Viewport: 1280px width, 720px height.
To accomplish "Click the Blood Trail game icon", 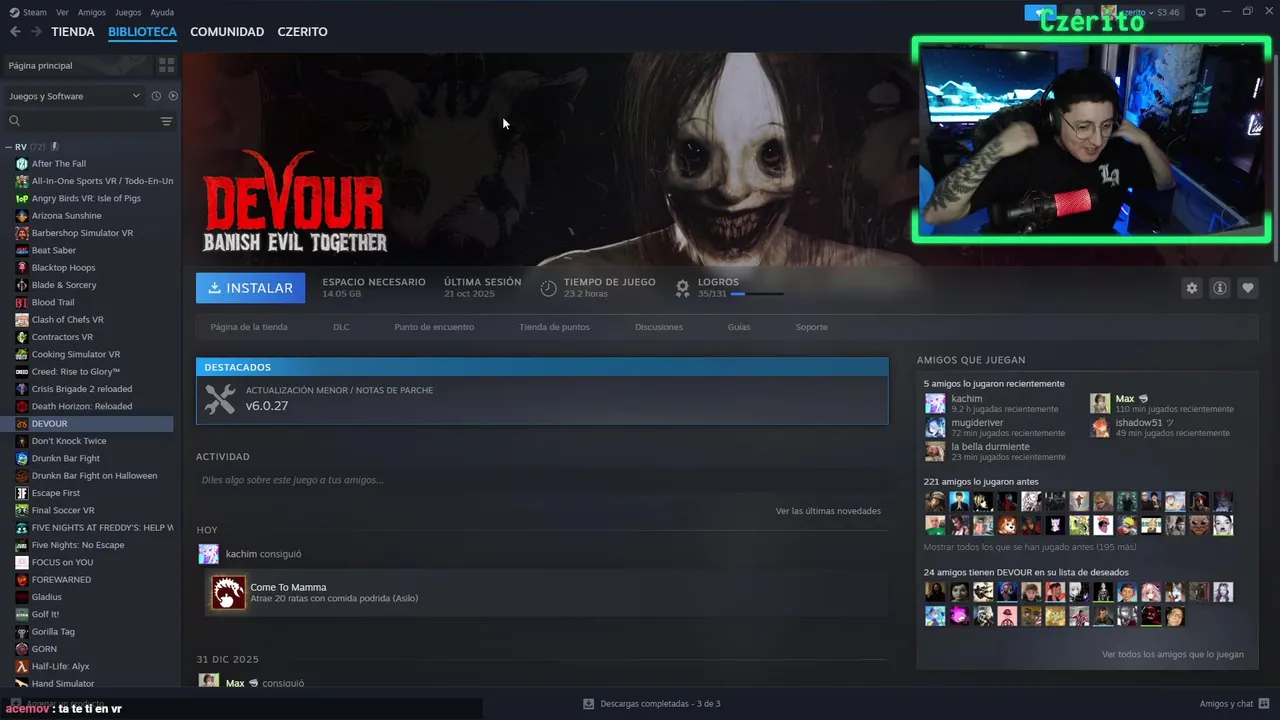I will click(x=22, y=302).
